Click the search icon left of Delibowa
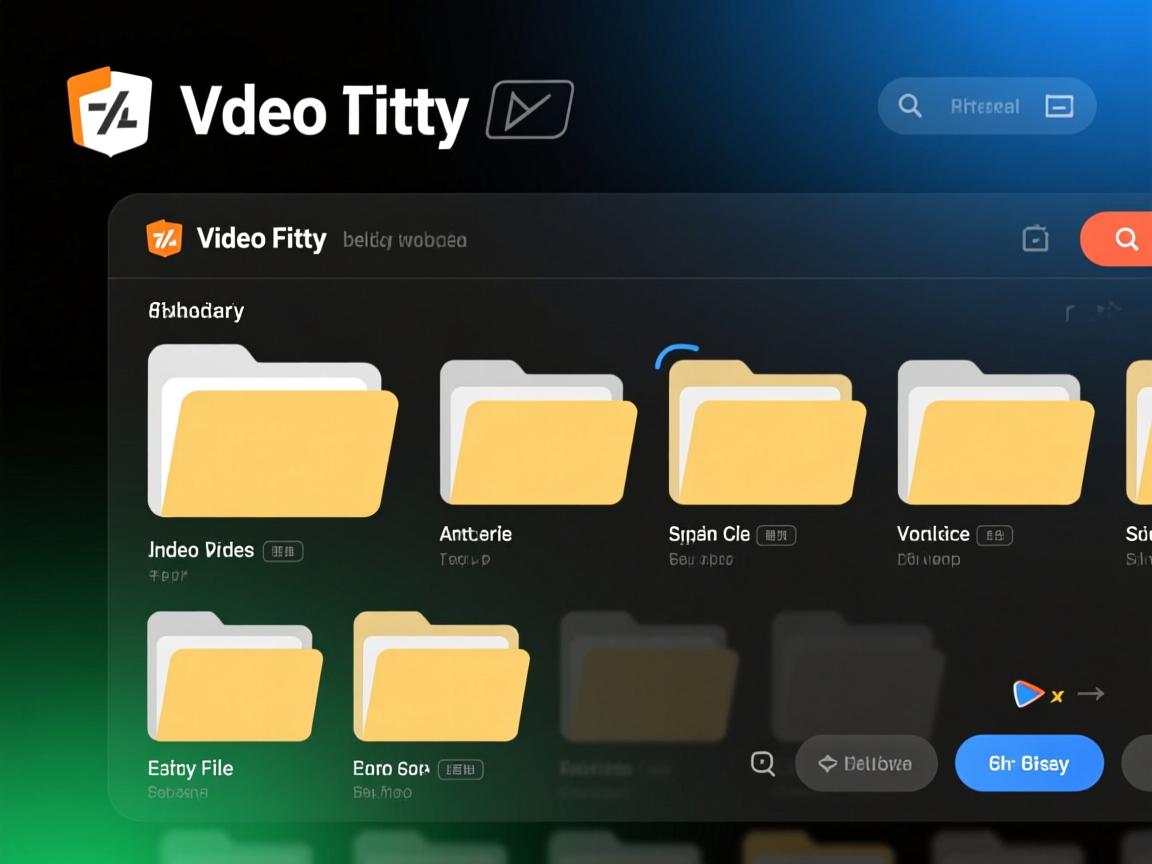This screenshot has width=1152, height=864. [x=763, y=764]
